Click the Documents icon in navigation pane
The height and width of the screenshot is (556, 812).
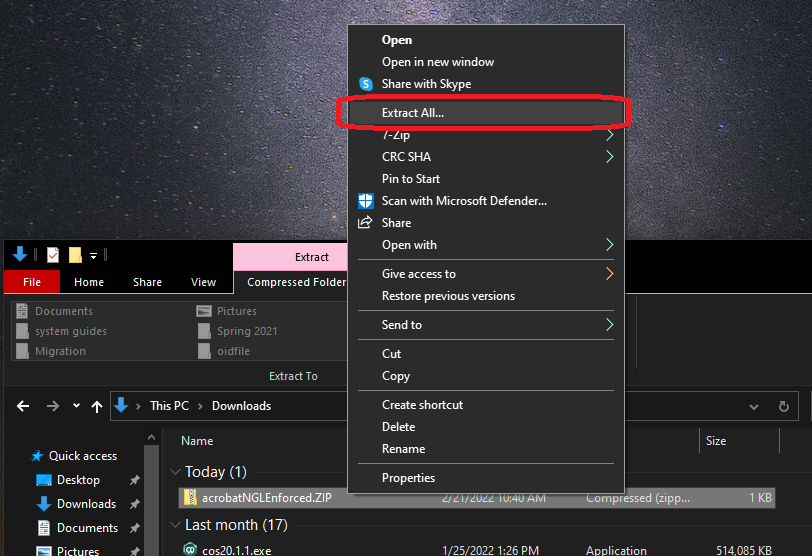44,528
